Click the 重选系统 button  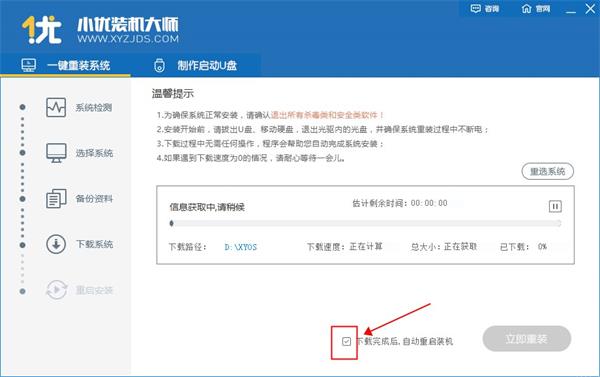[548, 171]
